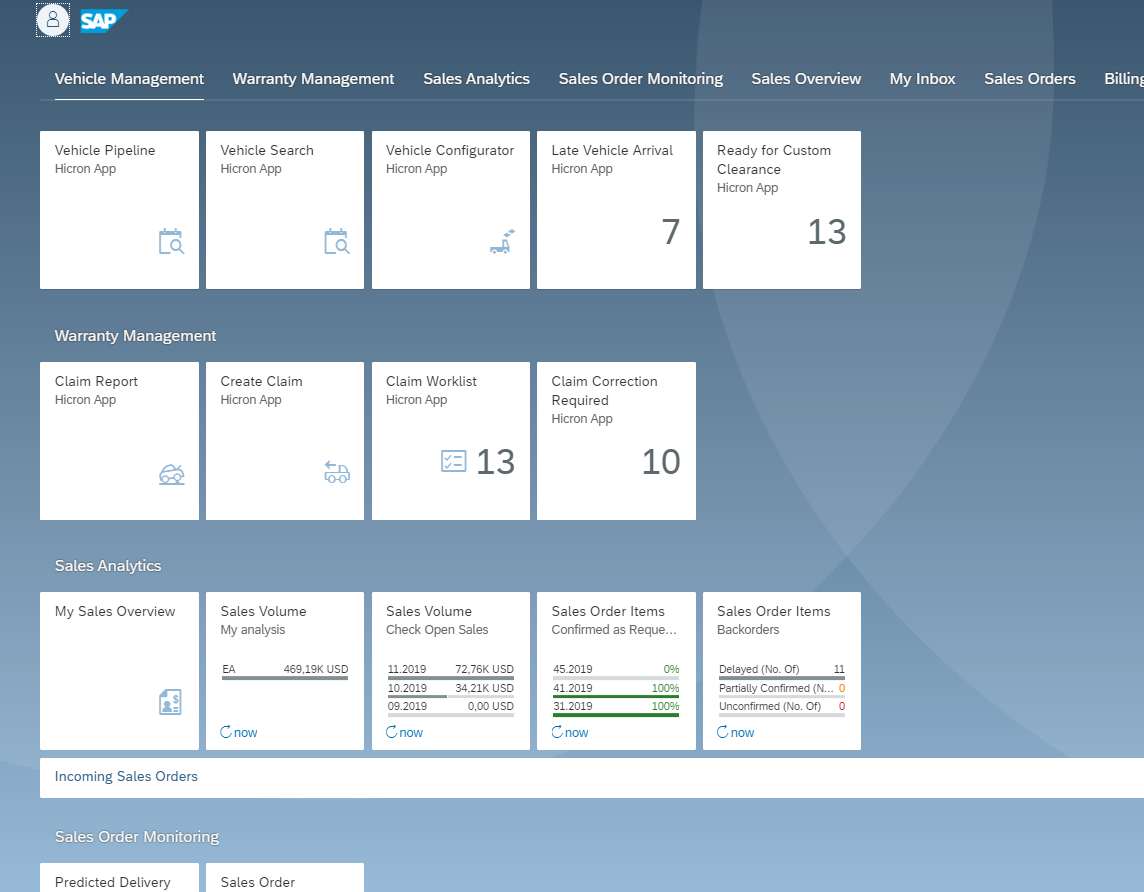Refresh Sales Order Items Backorders tile
Viewport: 1144px width, 892px height.
tap(735, 732)
